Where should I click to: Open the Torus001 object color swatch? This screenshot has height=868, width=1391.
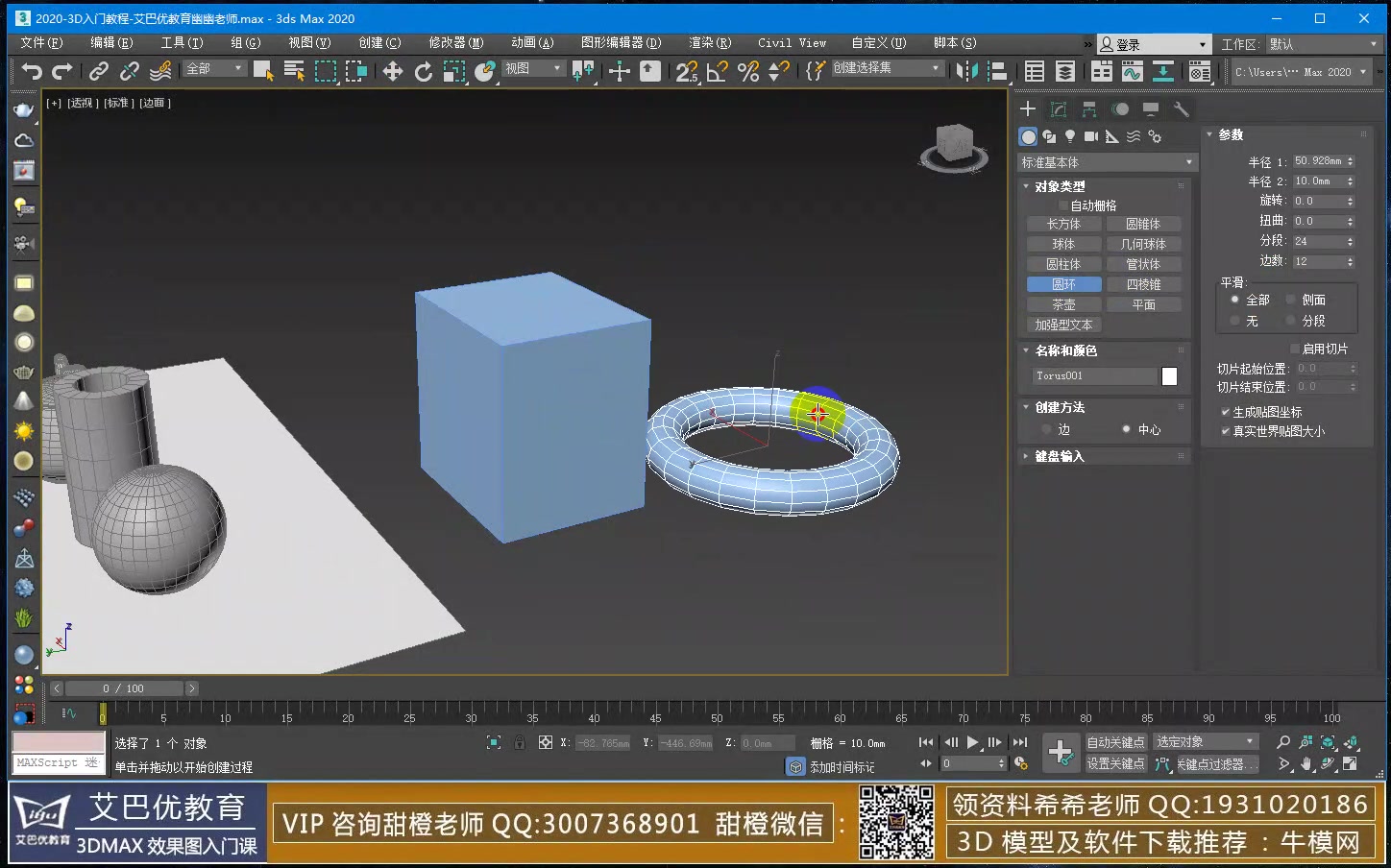pyautogui.click(x=1169, y=375)
